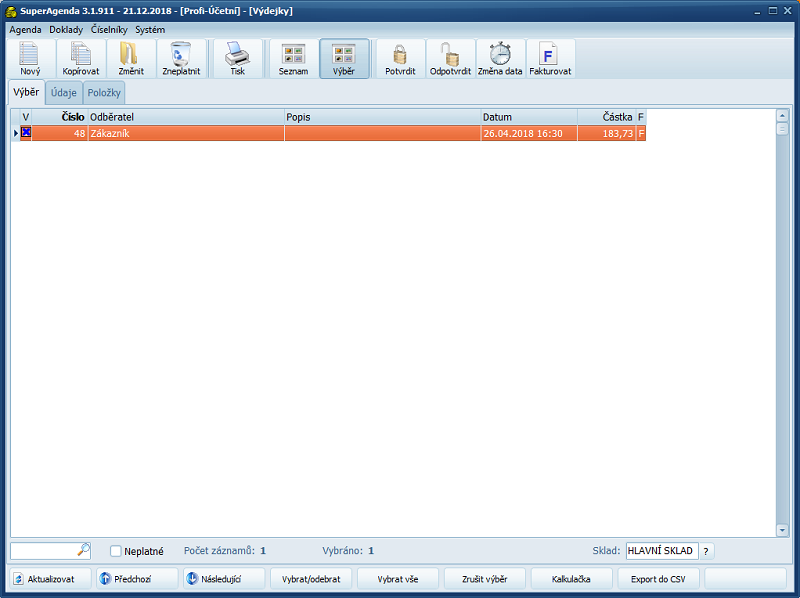
Task: Toggle the Neplatné checkbox
Action: 116,551
